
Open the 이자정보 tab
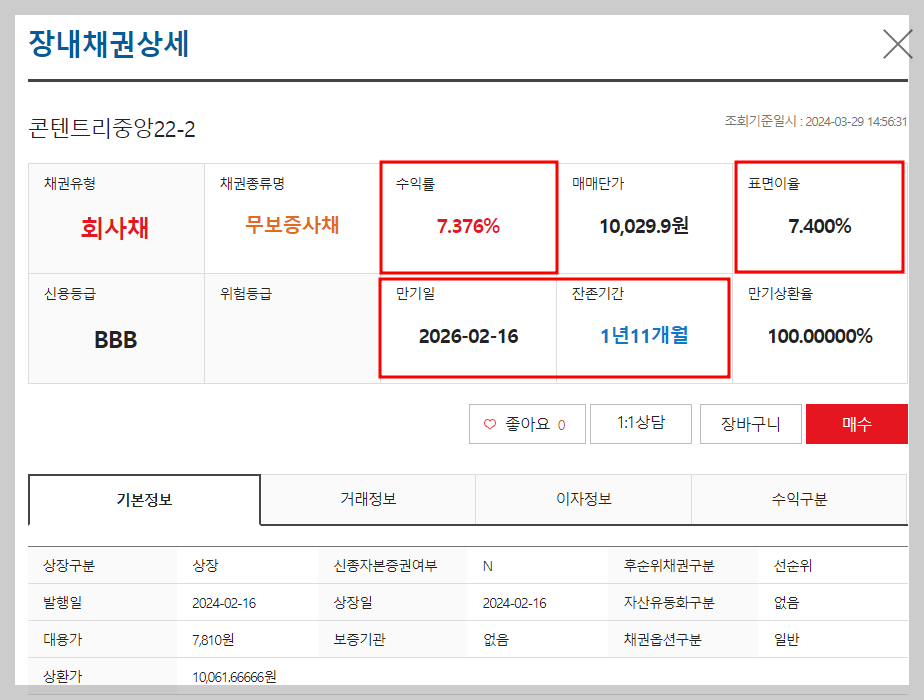coord(584,499)
